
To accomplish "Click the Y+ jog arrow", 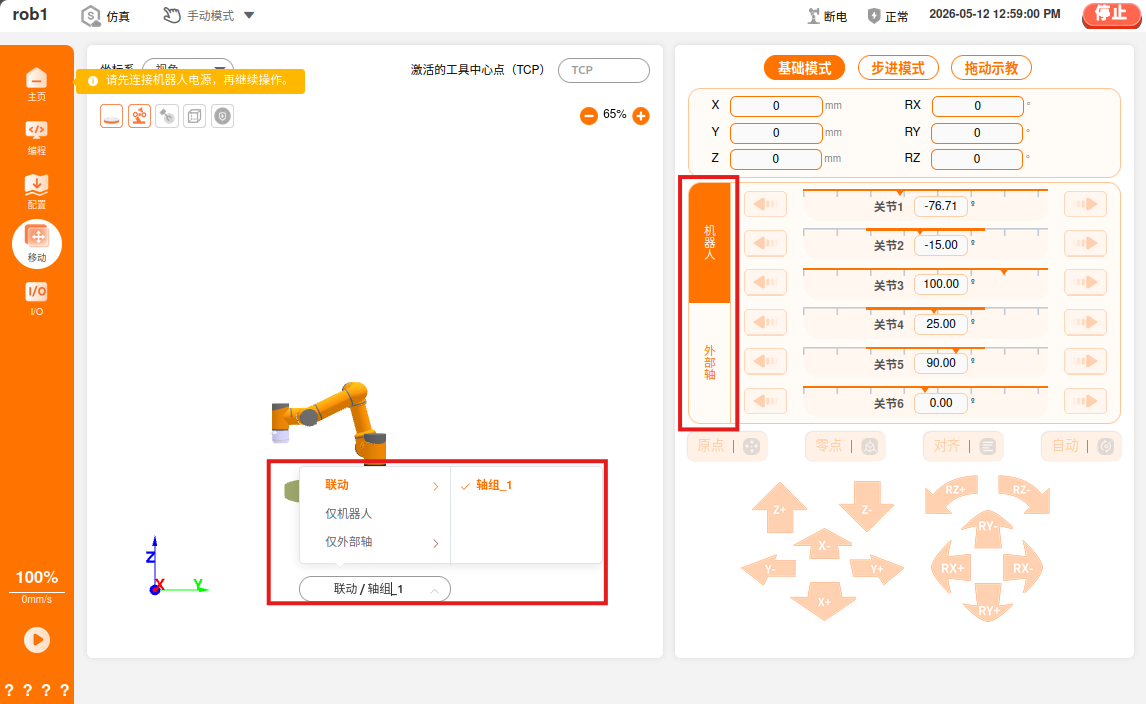I will (x=876, y=569).
